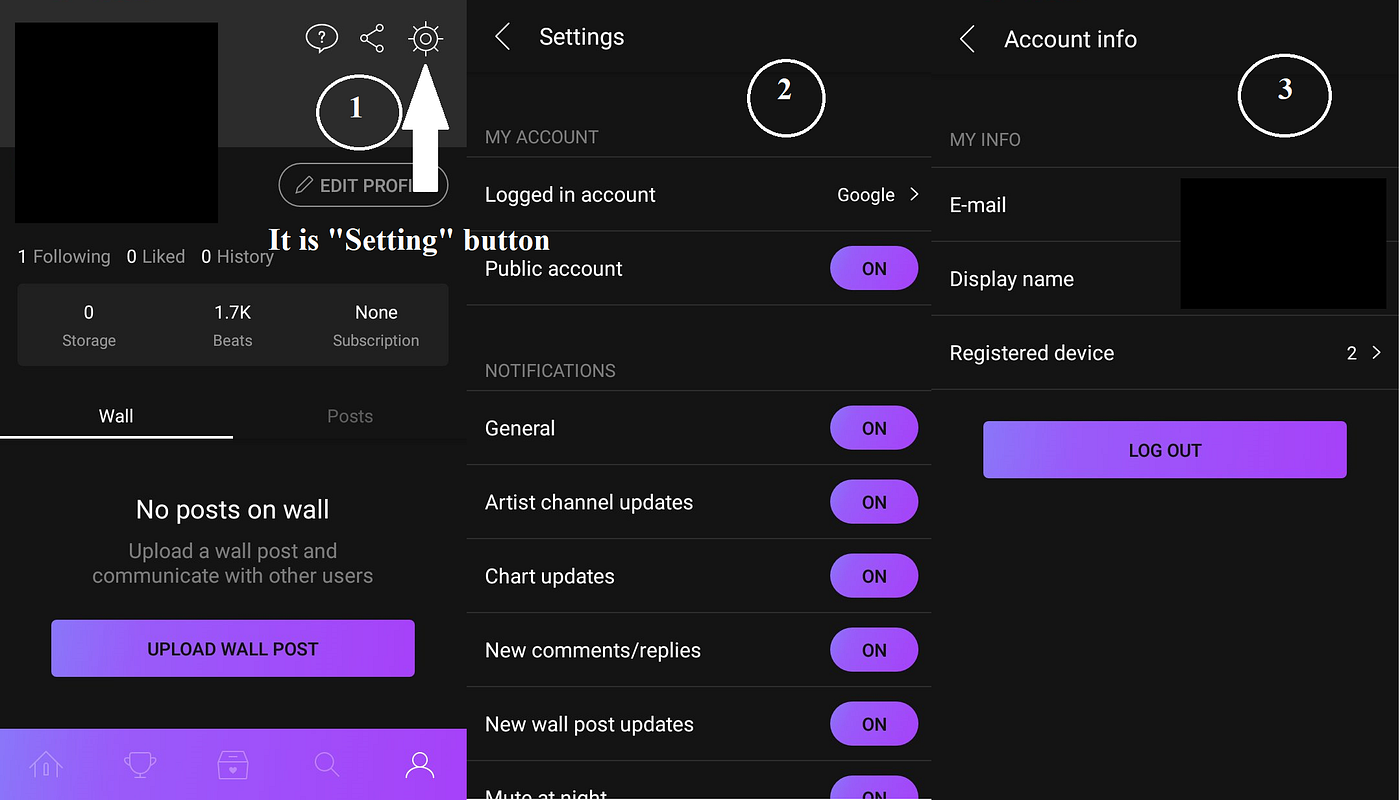Tap the search magnifier icon
Screen dimensions: 1400x800
[x=327, y=765]
